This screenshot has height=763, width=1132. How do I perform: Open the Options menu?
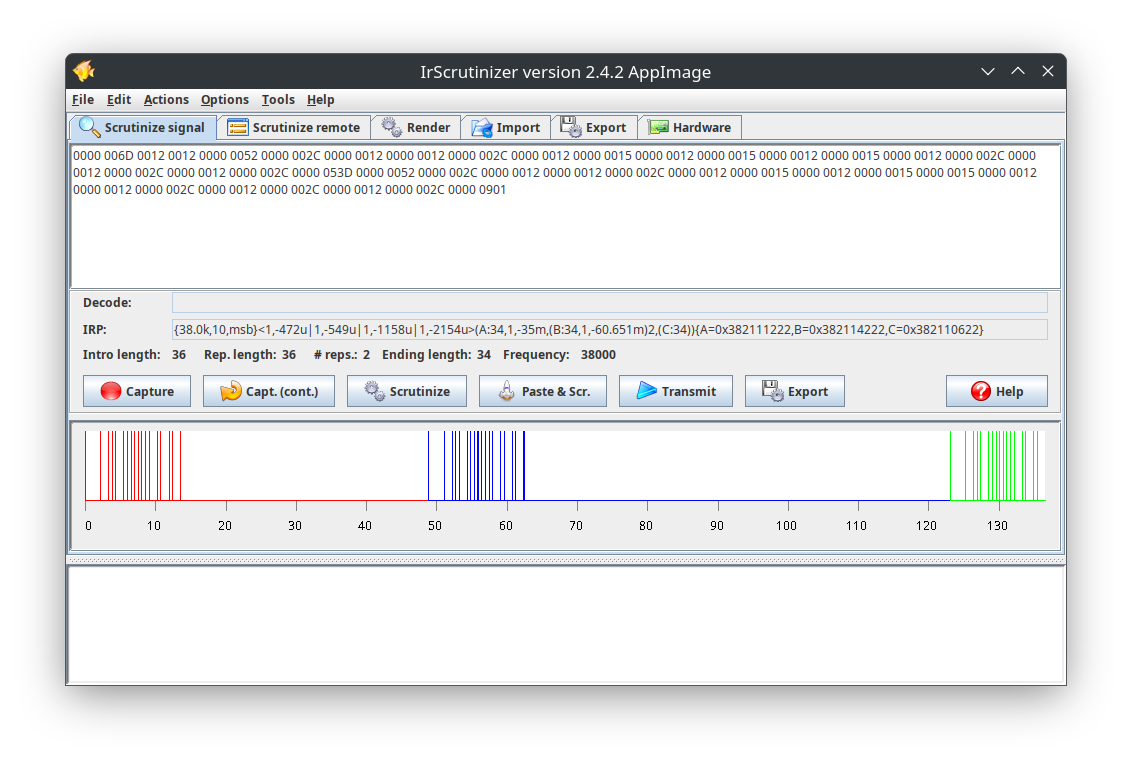pos(225,100)
